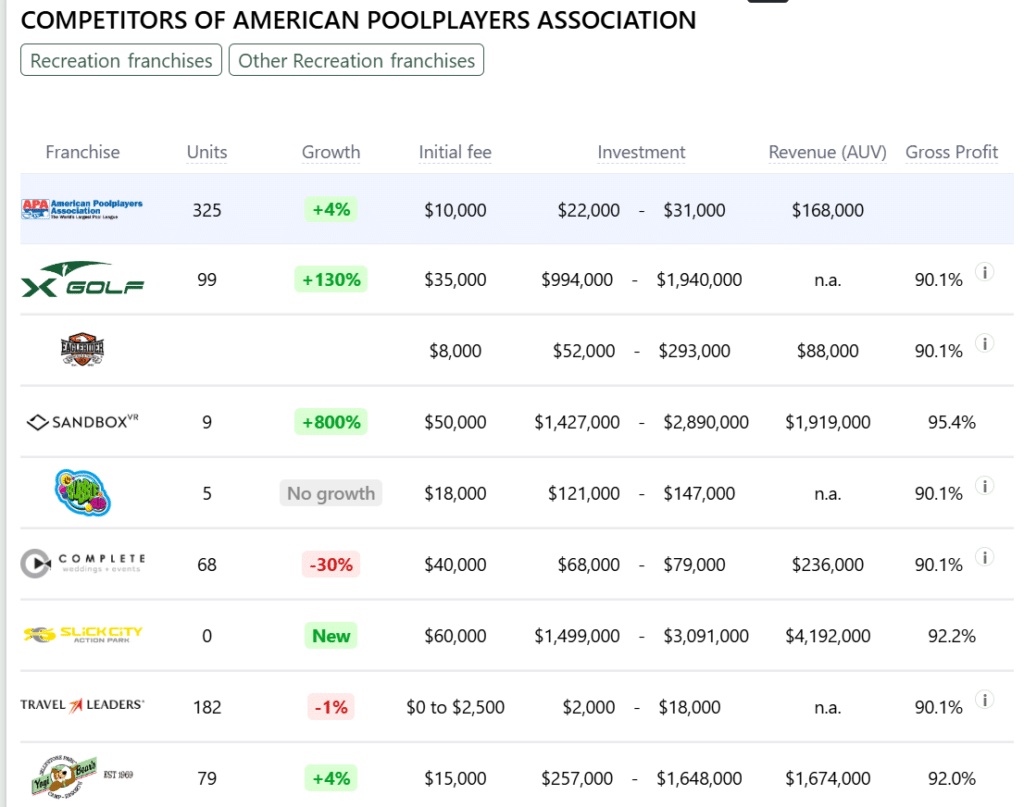Viewport: 1024px width, 807px height.
Task: Click info icon in the $18,000 fee row
Action: pyautogui.click(x=985, y=485)
